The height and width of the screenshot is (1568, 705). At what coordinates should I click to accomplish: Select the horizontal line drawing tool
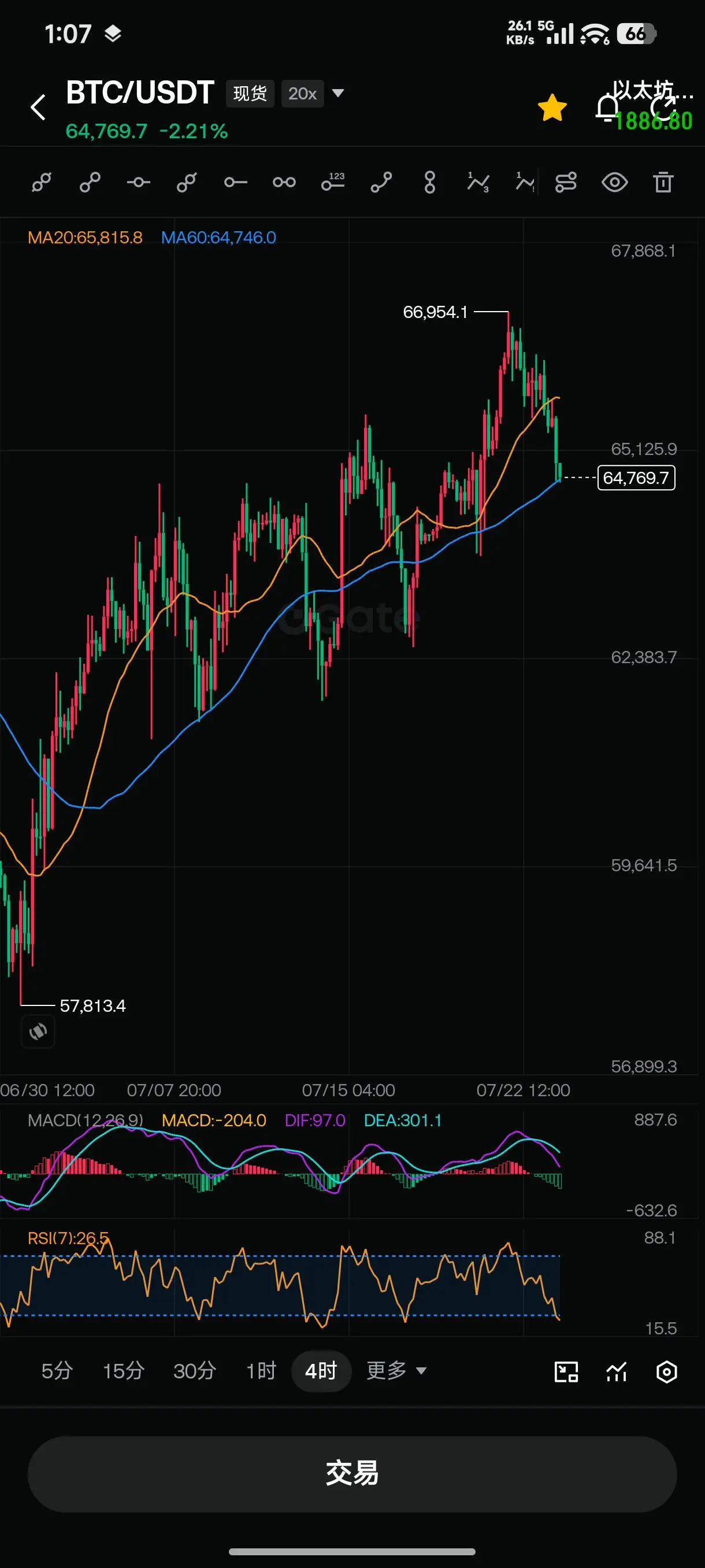[139, 182]
